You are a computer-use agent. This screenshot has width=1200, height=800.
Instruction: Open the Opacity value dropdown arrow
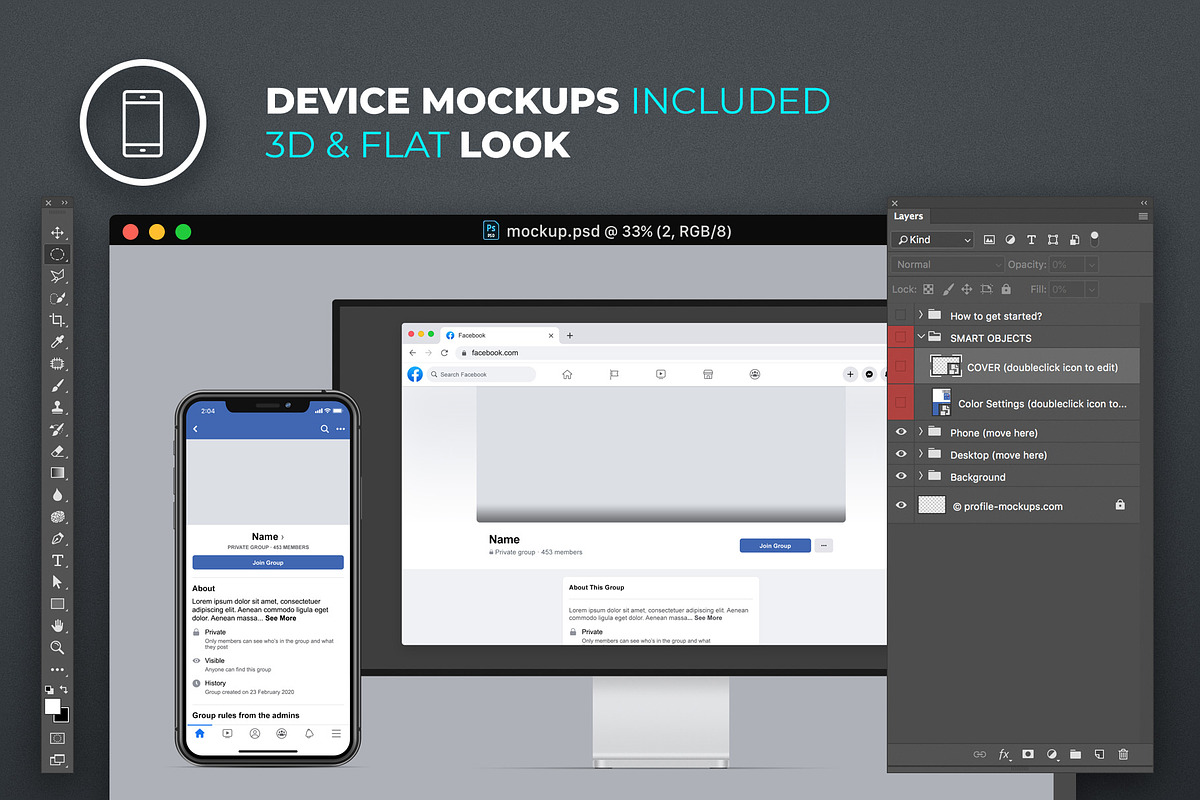[x=1091, y=264]
